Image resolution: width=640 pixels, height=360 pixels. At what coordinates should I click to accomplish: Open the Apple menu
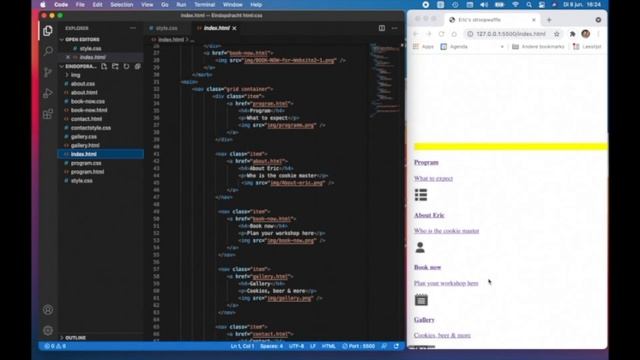(43, 4)
